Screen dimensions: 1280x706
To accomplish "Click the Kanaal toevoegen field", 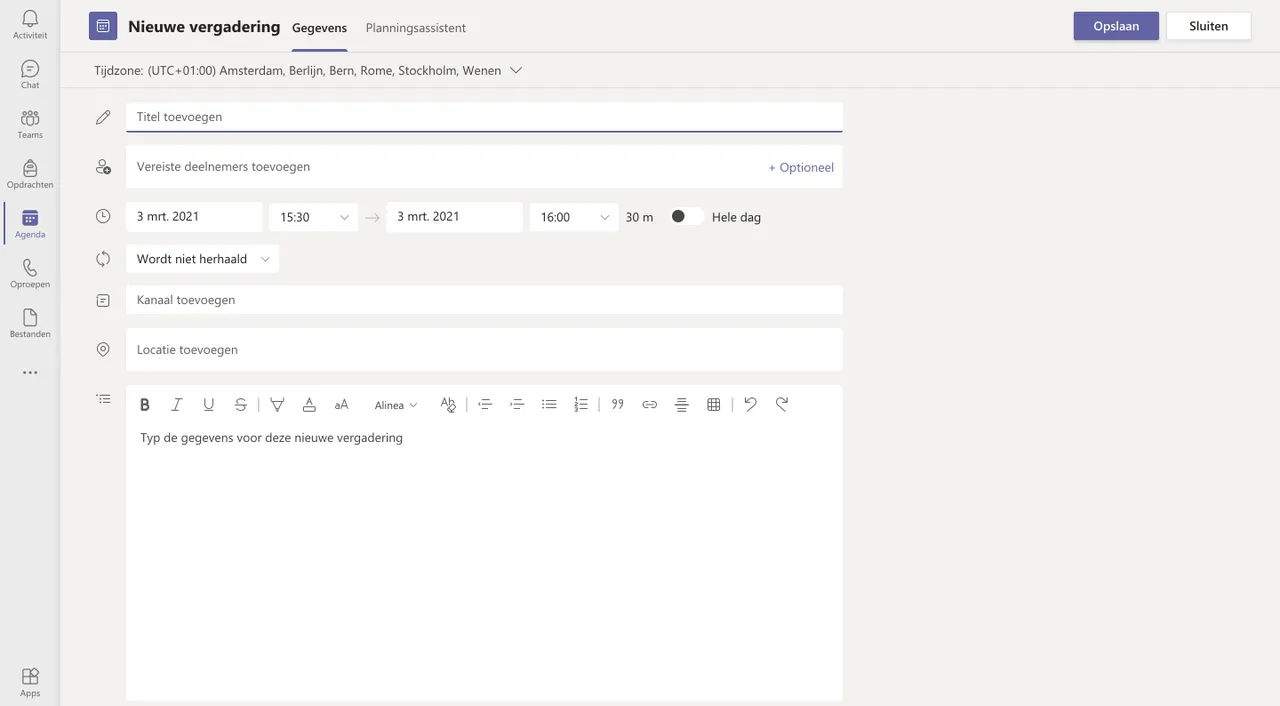I will point(484,300).
